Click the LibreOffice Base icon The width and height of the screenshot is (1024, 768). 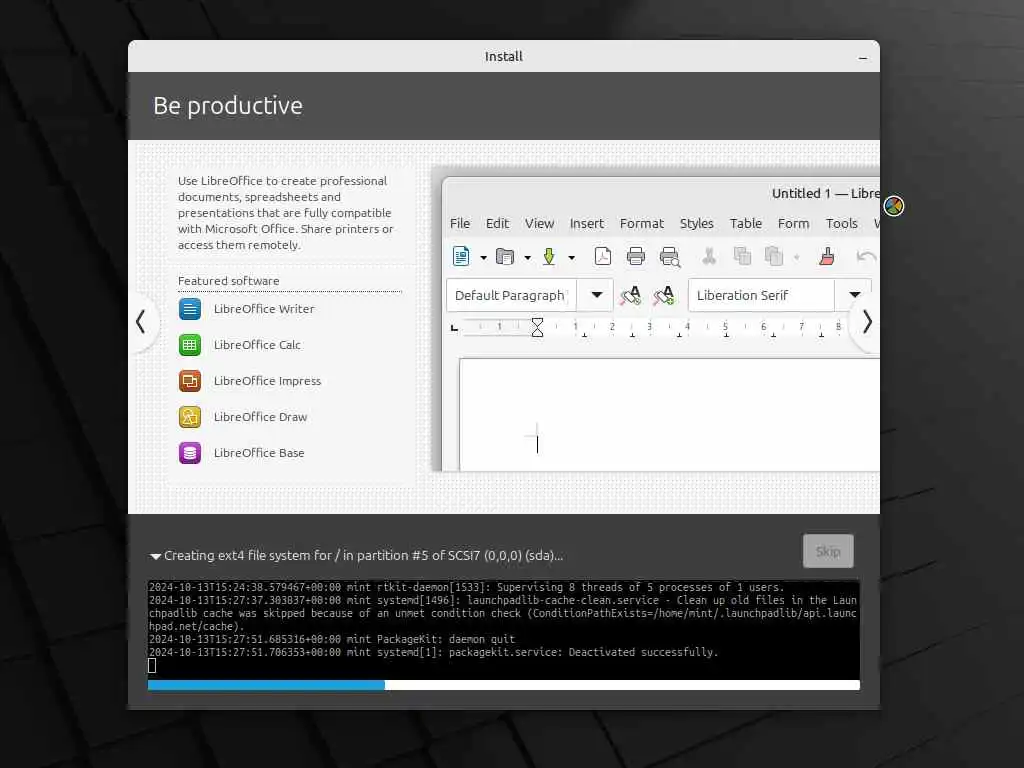click(190, 453)
